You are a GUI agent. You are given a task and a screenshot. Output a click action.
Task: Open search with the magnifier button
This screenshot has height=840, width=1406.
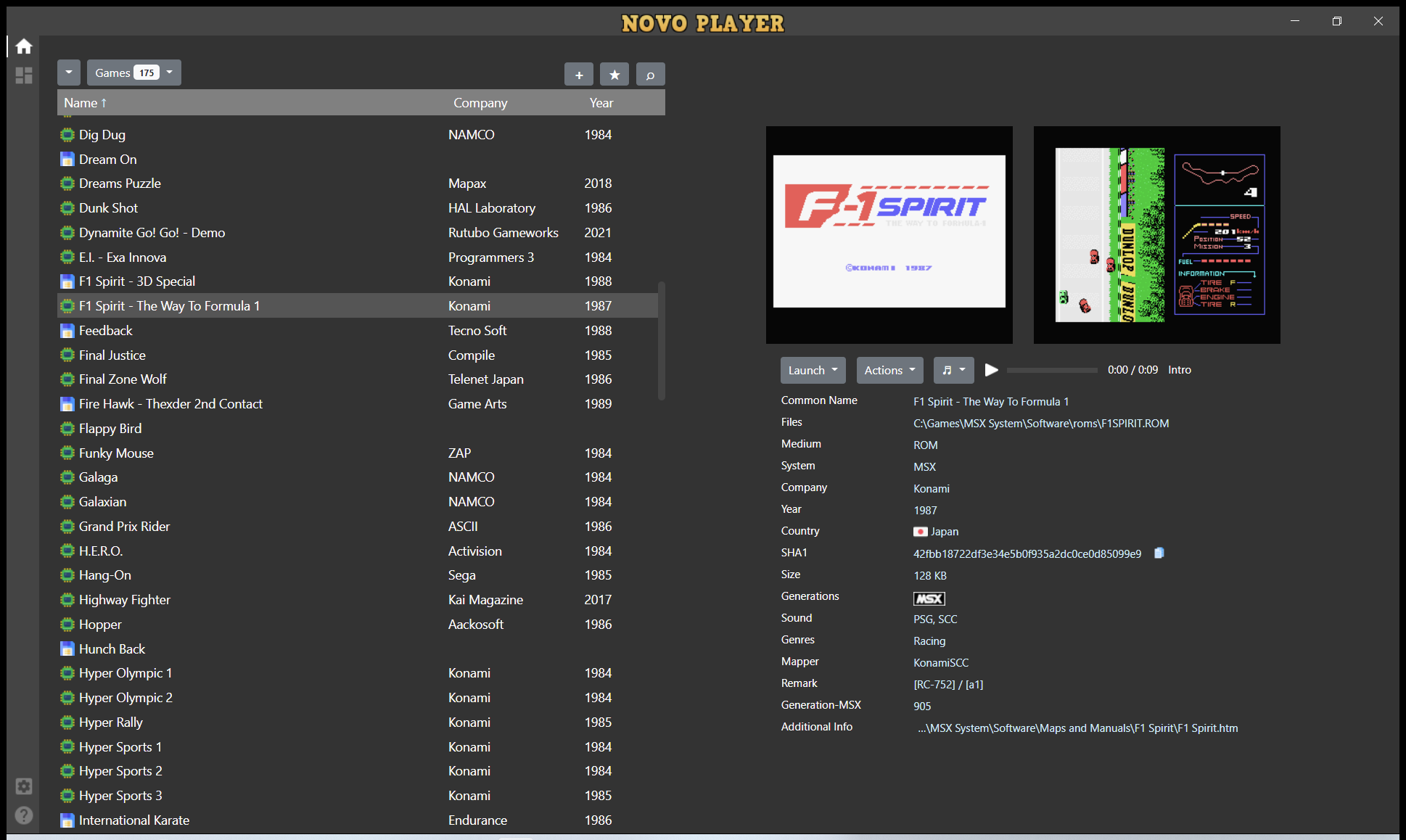(650, 74)
